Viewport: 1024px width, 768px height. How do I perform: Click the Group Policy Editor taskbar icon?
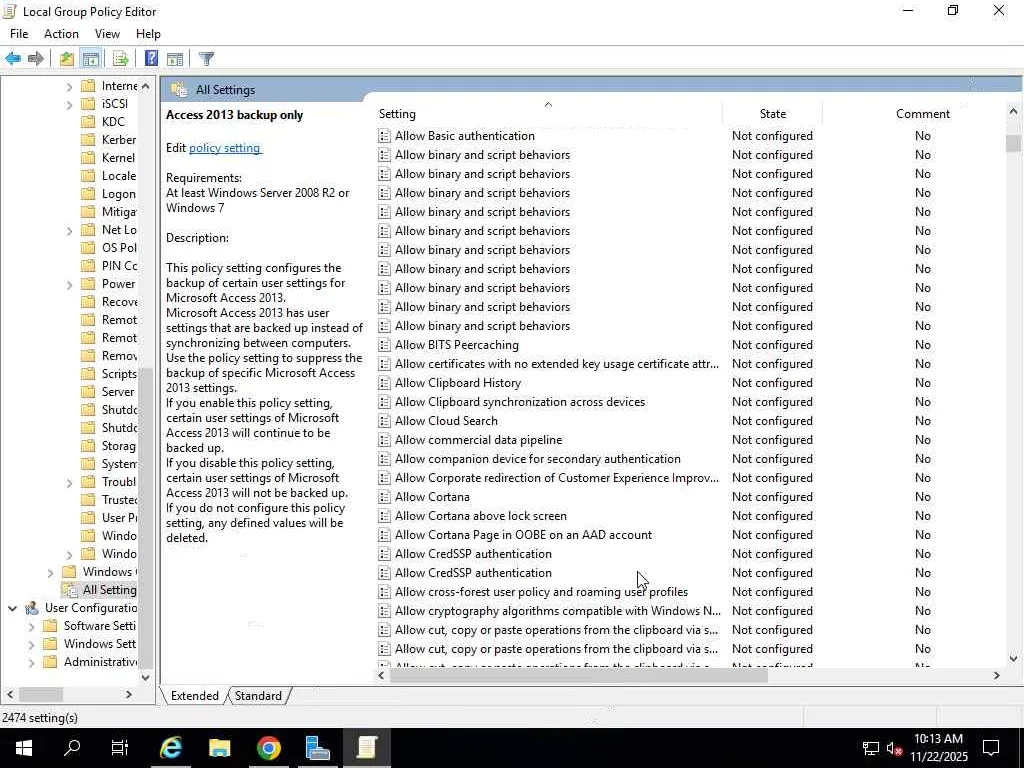(366, 748)
